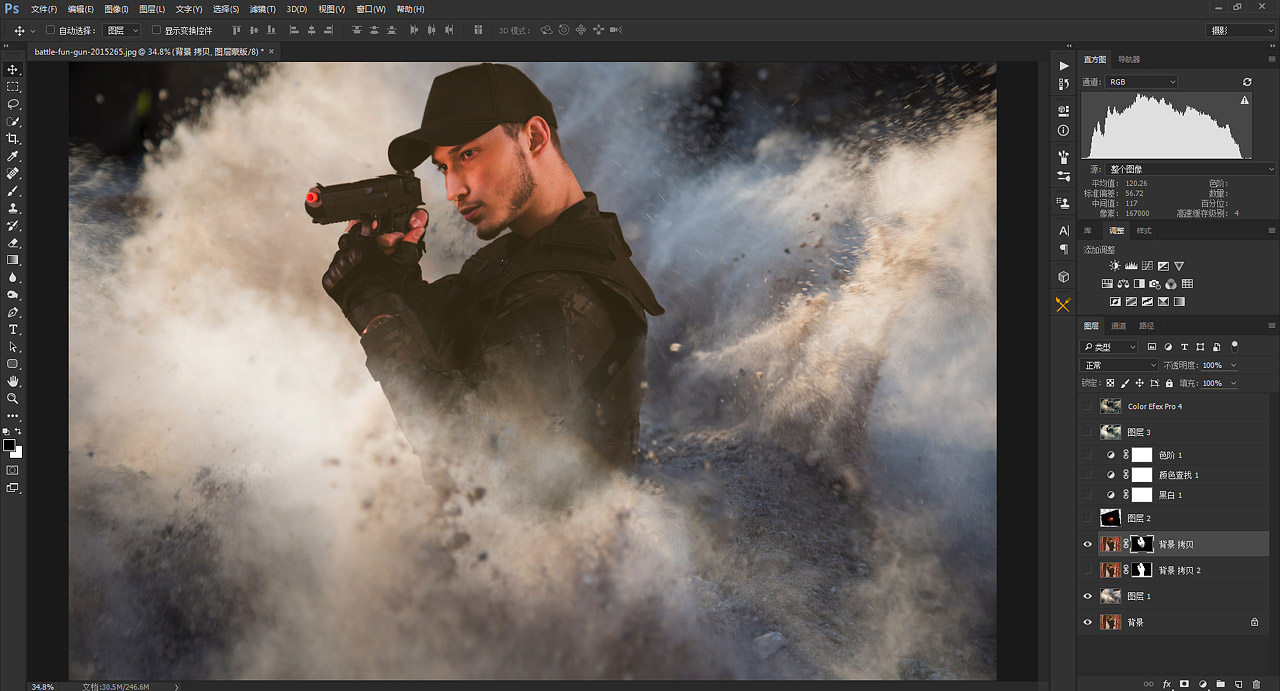Add a Curves adjustment

pyautogui.click(x=1147, y=266)
